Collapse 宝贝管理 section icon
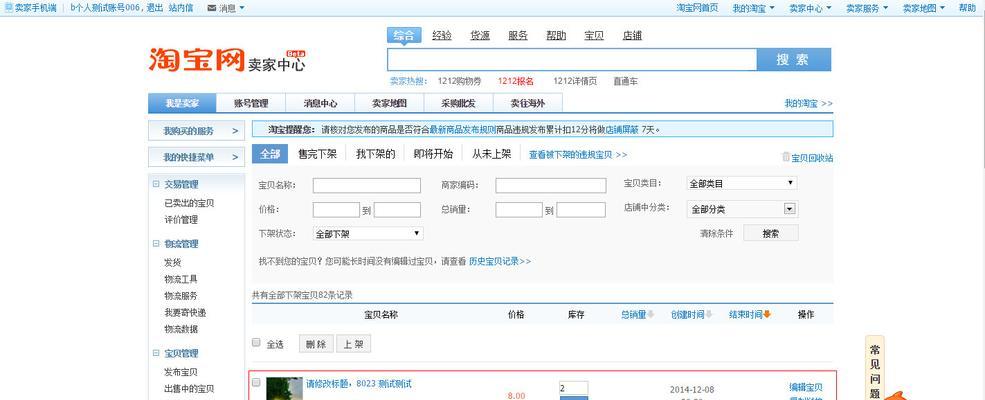Viewport: 985px width, 400px height. [x=156, y=353]
